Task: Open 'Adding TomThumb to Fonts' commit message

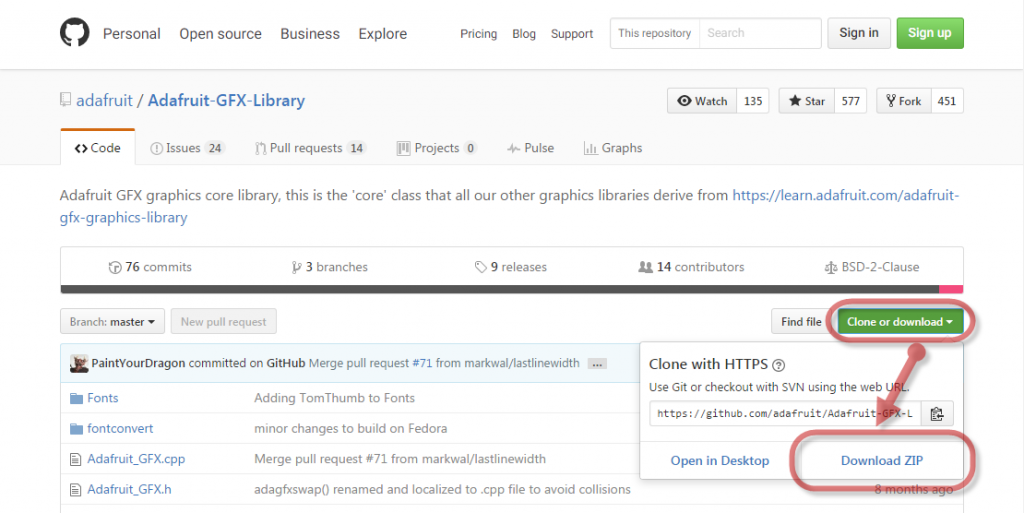Action: click(x=334, y=398)
